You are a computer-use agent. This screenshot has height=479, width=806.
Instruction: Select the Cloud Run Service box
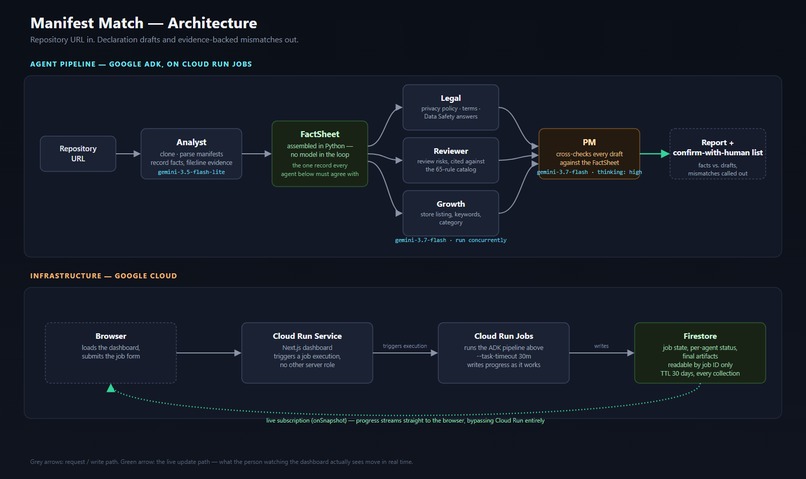coord(307,353)
